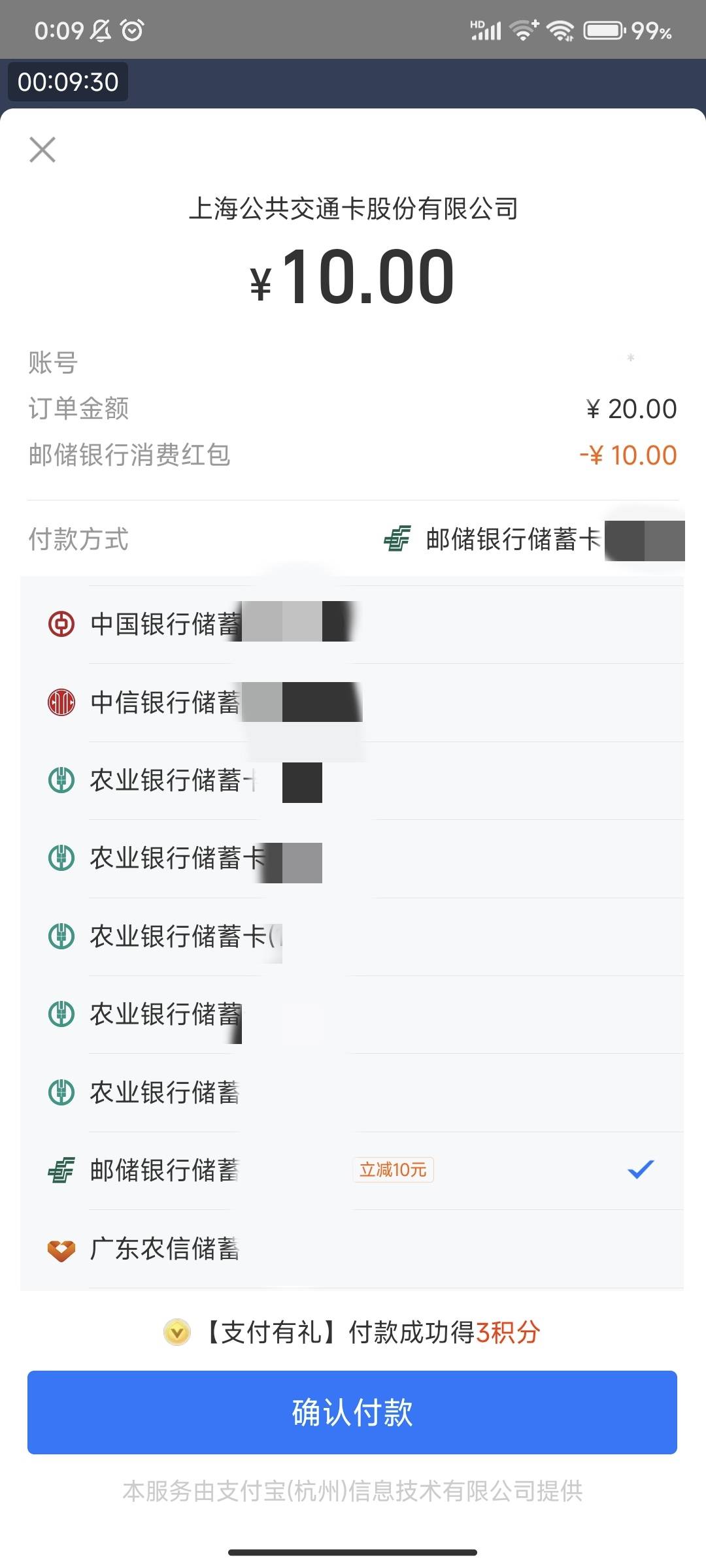Tap the blue checkmark on 邮储银行 row

pyautogui.click(x=641, y=1169)
